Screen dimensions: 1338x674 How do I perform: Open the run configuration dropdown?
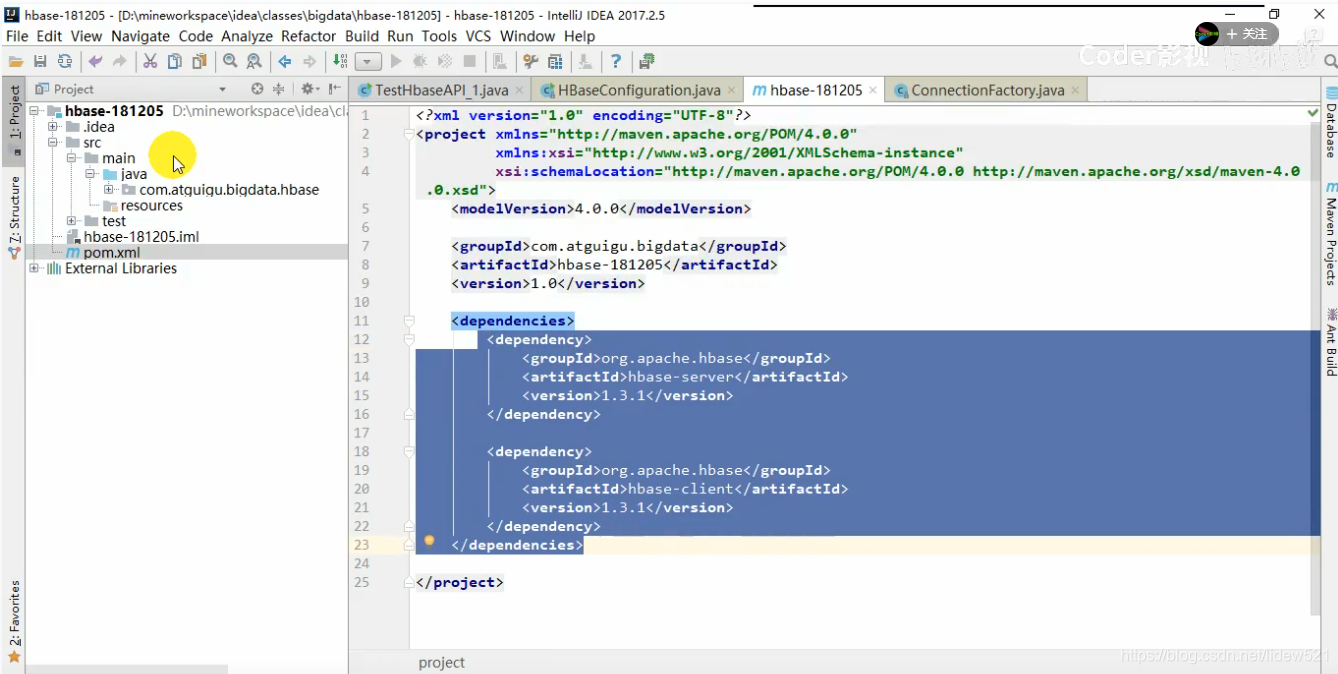(x=369, y=62)
